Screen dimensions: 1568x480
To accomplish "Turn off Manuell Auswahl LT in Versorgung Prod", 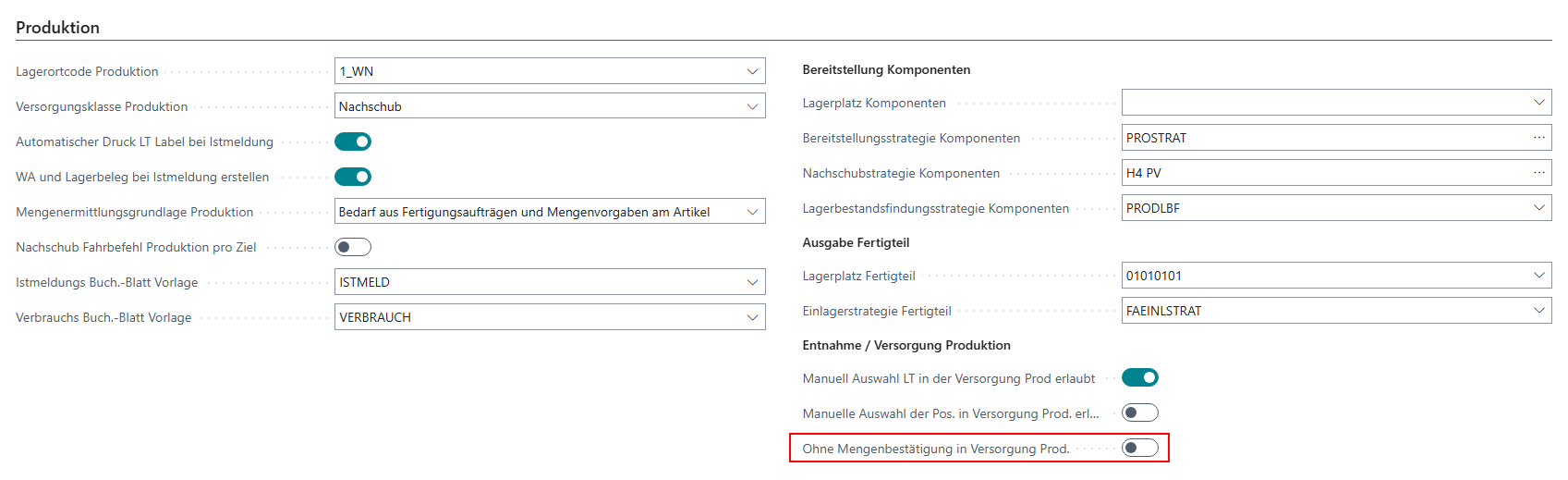I will (x=1139, y=377).
